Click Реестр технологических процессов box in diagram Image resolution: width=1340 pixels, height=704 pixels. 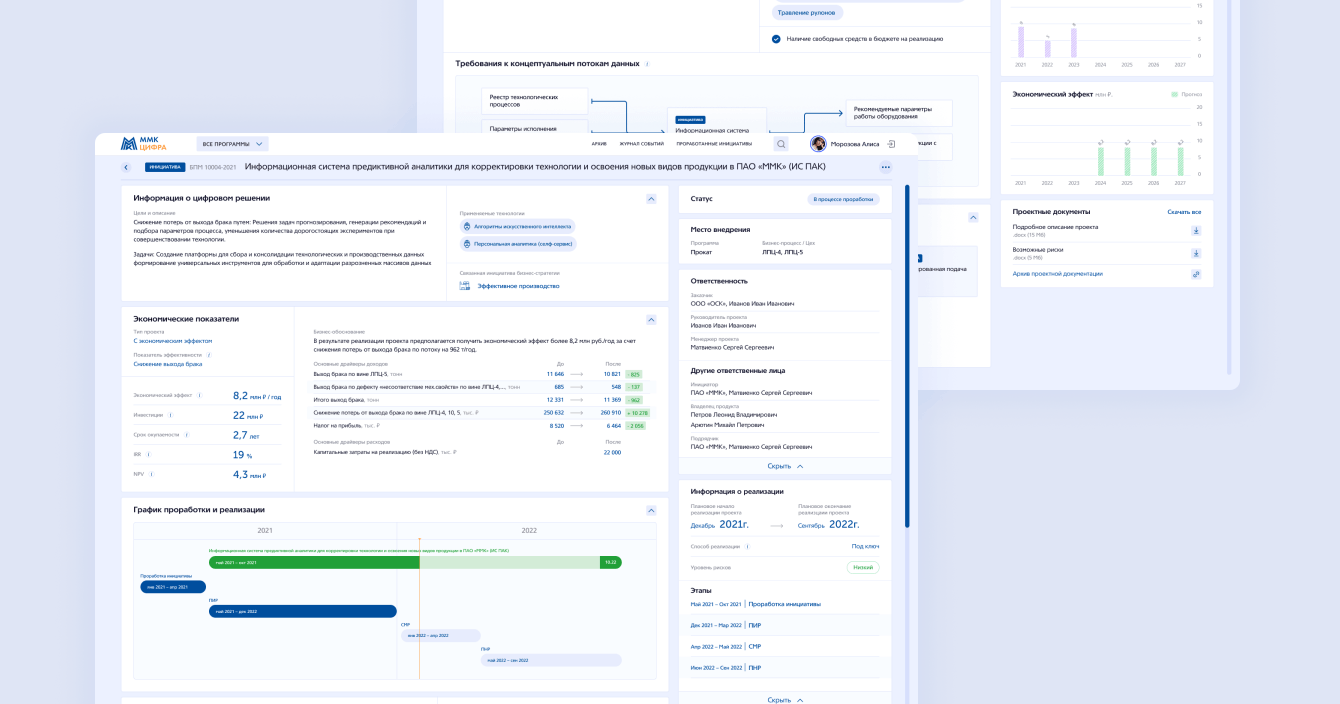tap(536, 101)
